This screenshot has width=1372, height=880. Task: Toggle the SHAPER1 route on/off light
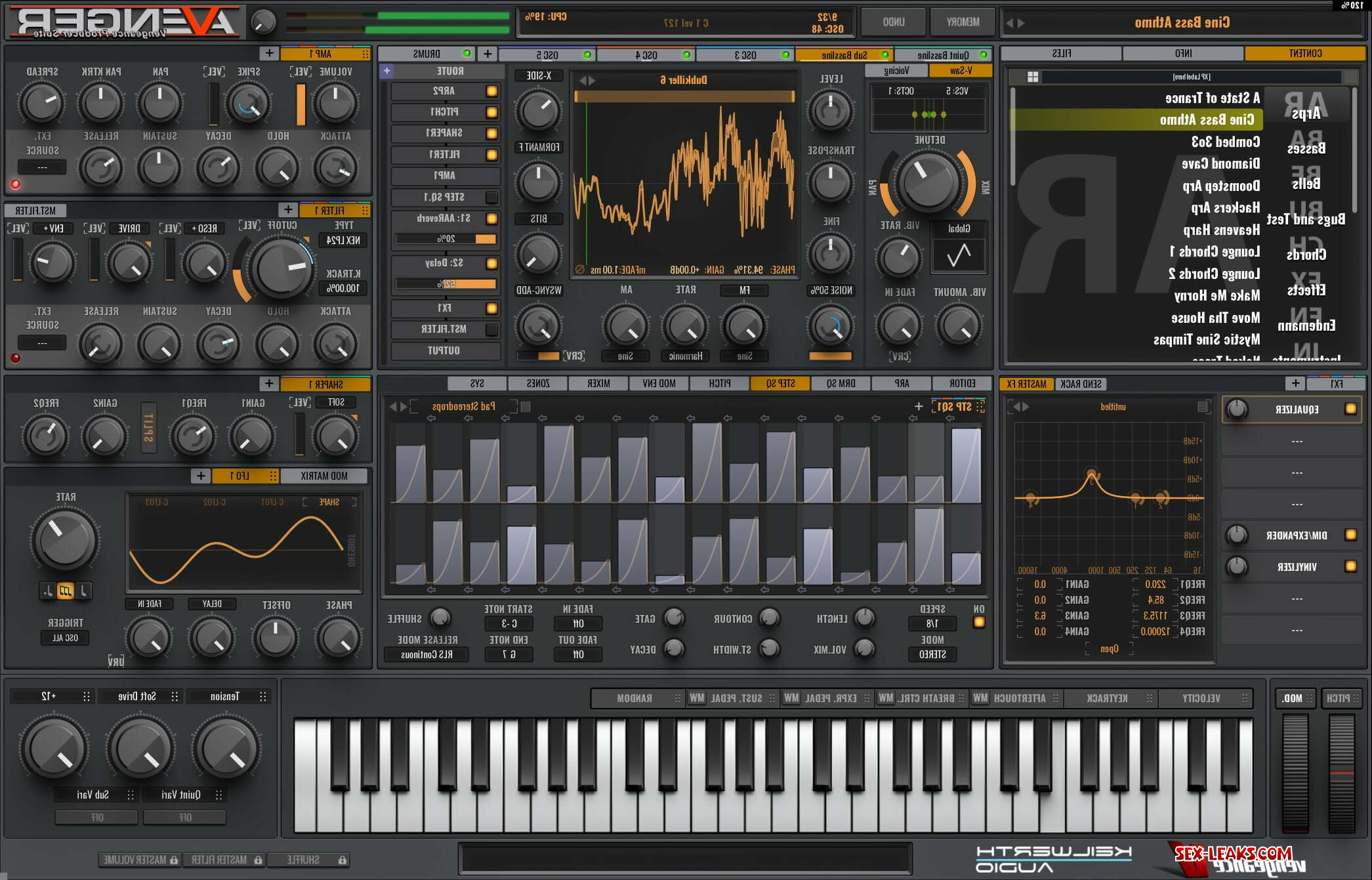491,133
